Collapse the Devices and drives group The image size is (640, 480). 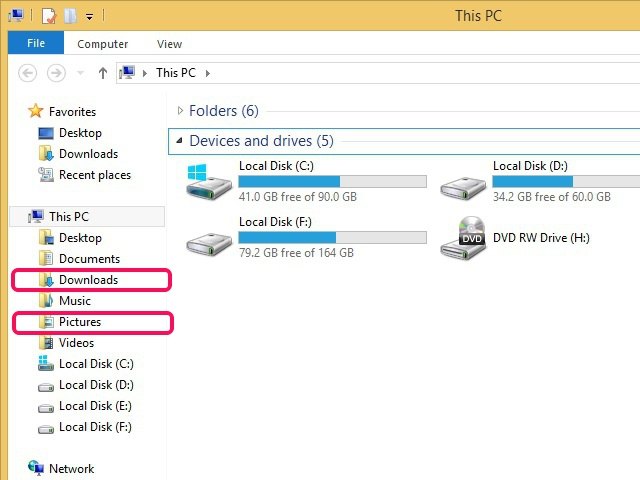pyautogui.click(x=179, y=141)
